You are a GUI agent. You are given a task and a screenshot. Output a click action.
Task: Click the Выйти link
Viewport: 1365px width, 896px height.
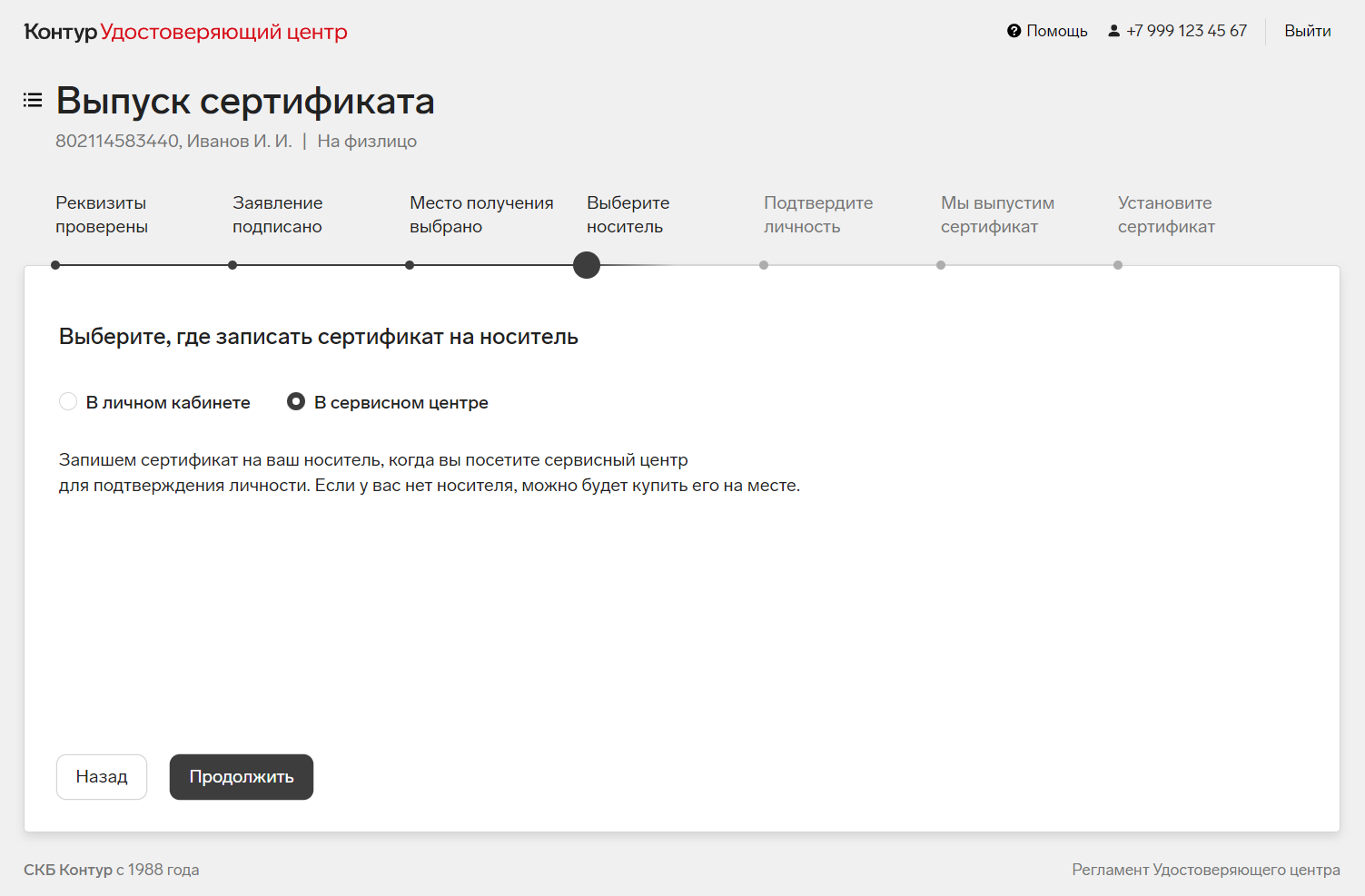click(x=1308, y=31)
